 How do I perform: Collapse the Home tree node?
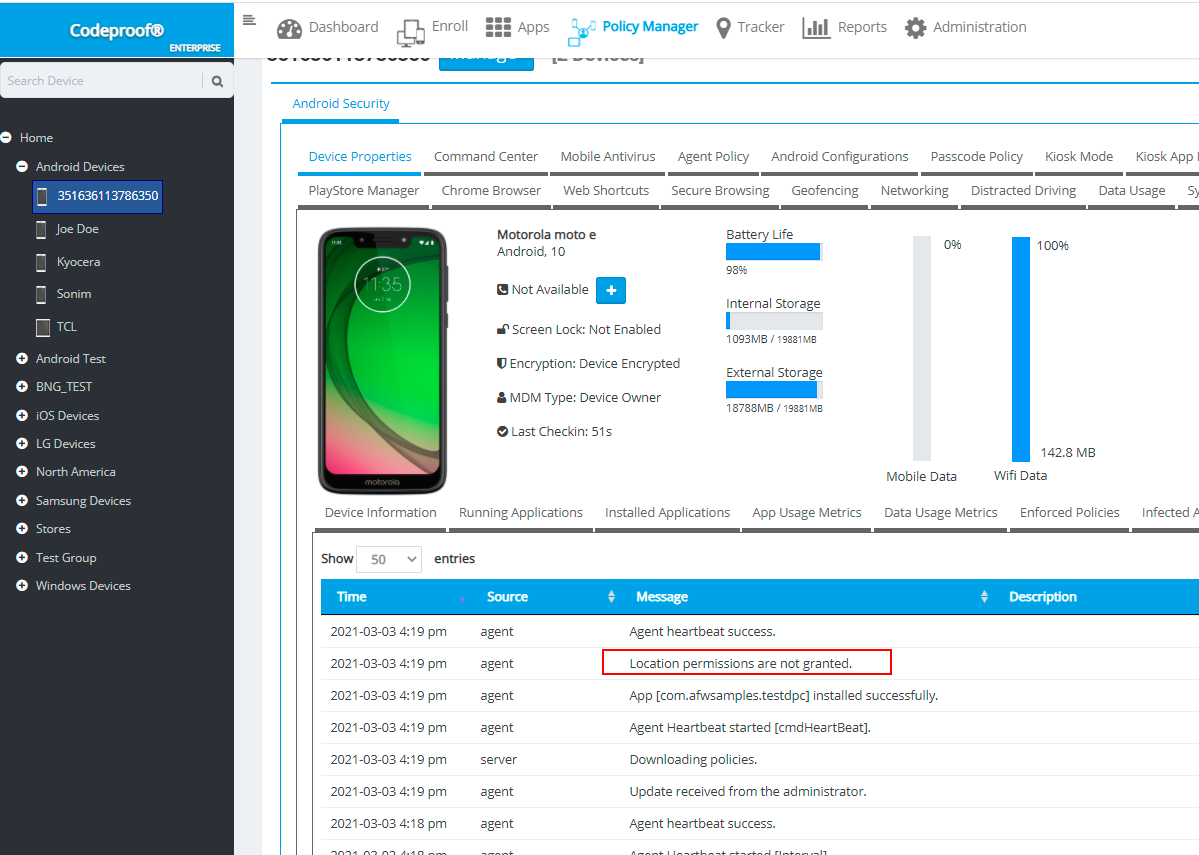(x=6, y=138)
